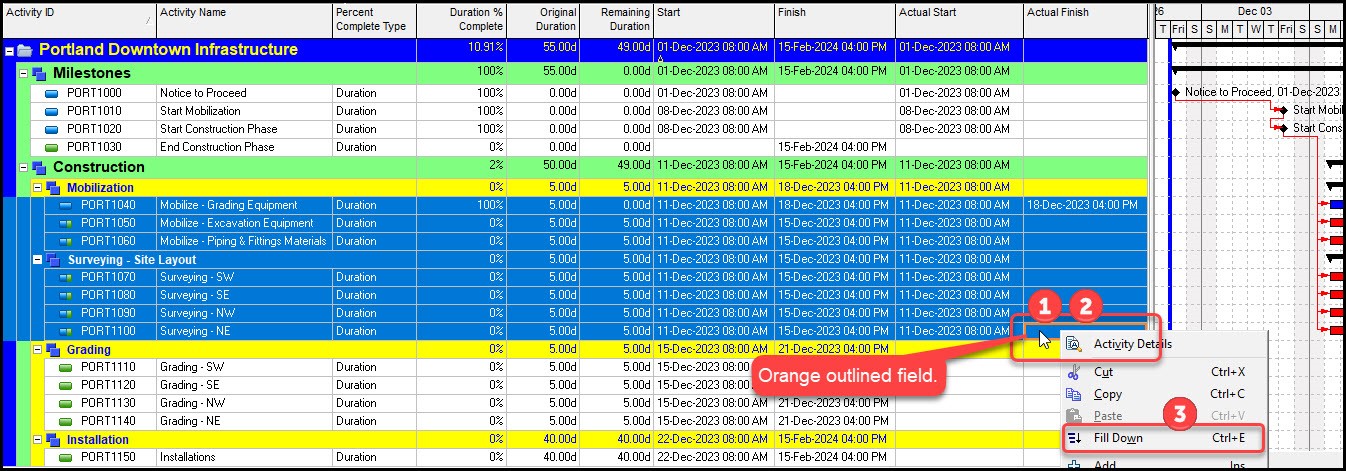
Task: Collapse the Grading WBS band
Action: click(x=37, y=350)
